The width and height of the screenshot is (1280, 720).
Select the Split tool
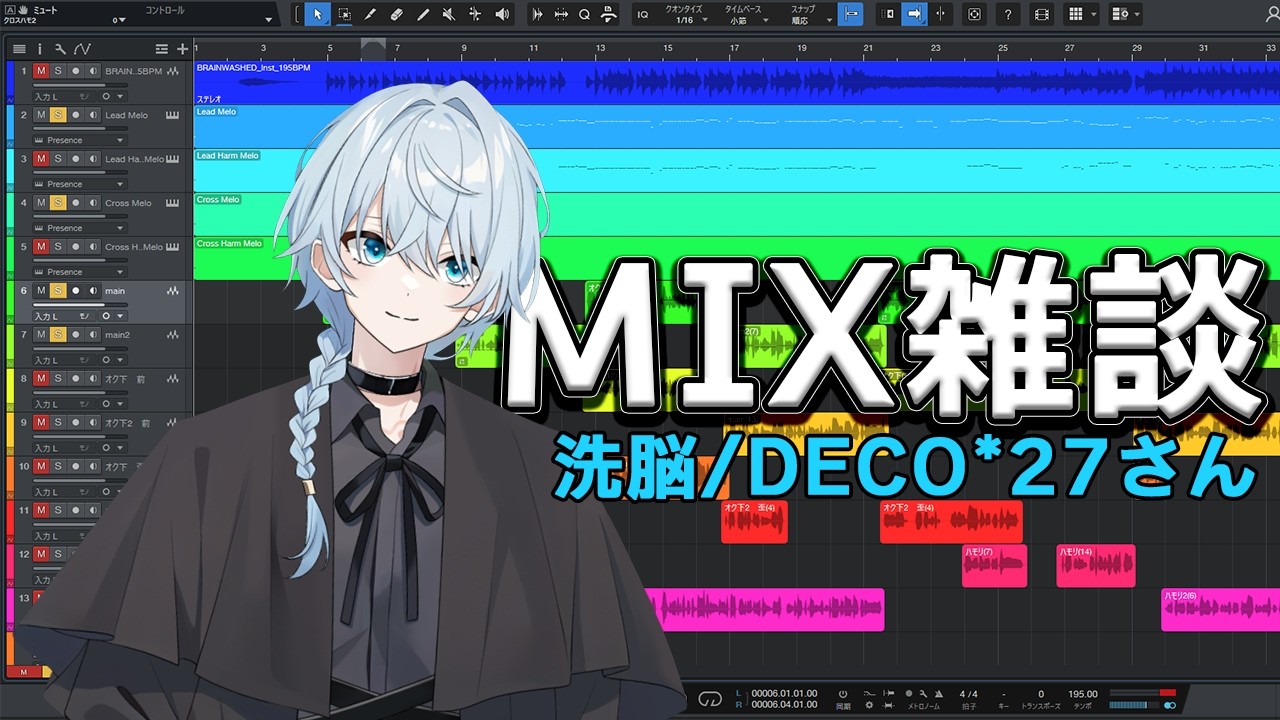pos(370,14)
